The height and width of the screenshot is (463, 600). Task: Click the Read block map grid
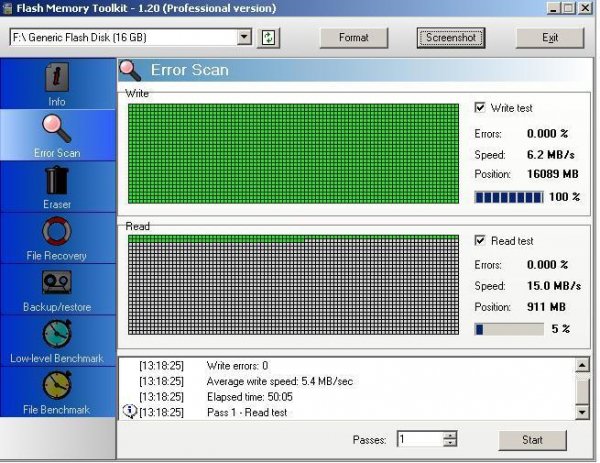pyautogui.click(x=293, y=285)
